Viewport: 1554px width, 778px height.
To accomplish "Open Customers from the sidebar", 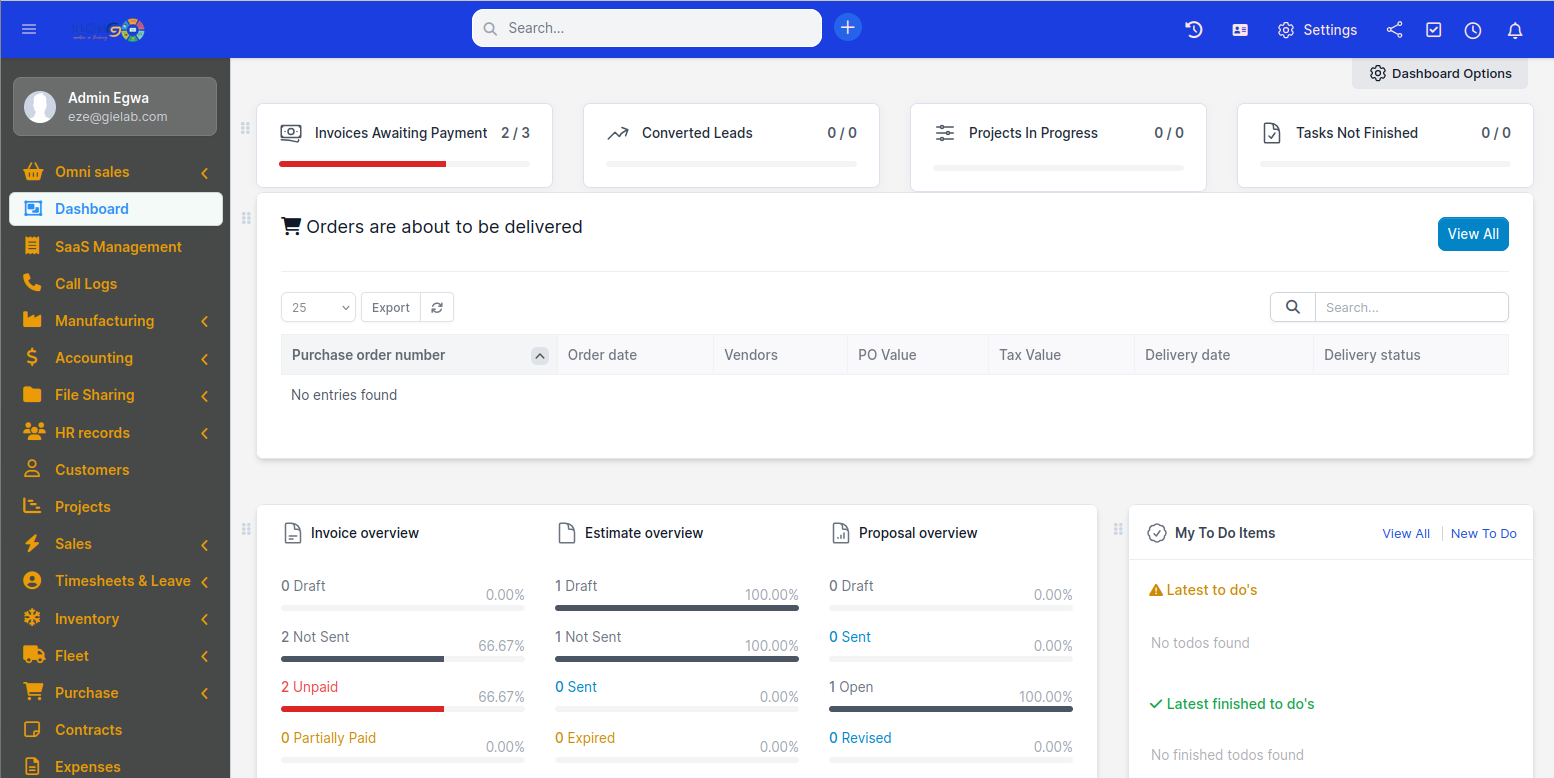I will (x=92, y=470).
